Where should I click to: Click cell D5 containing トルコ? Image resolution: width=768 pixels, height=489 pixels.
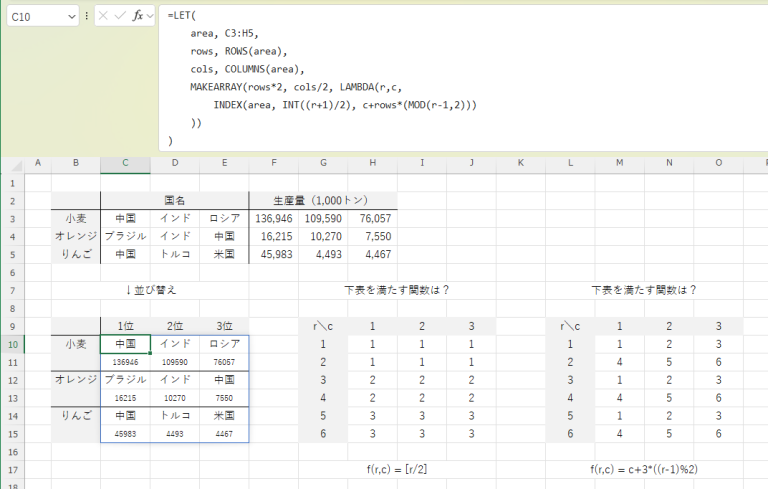[175, 254]
